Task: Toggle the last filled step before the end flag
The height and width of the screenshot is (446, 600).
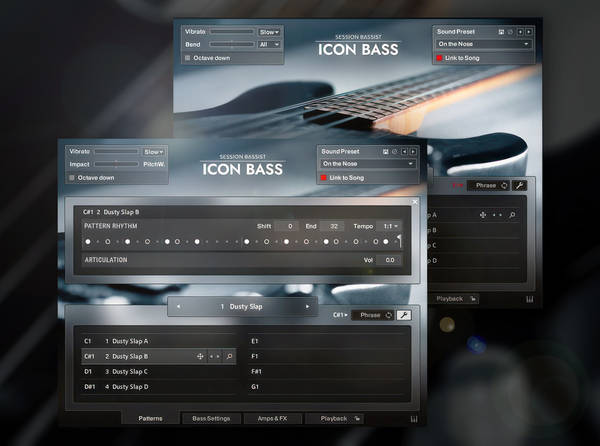Action: click(386, 242)
